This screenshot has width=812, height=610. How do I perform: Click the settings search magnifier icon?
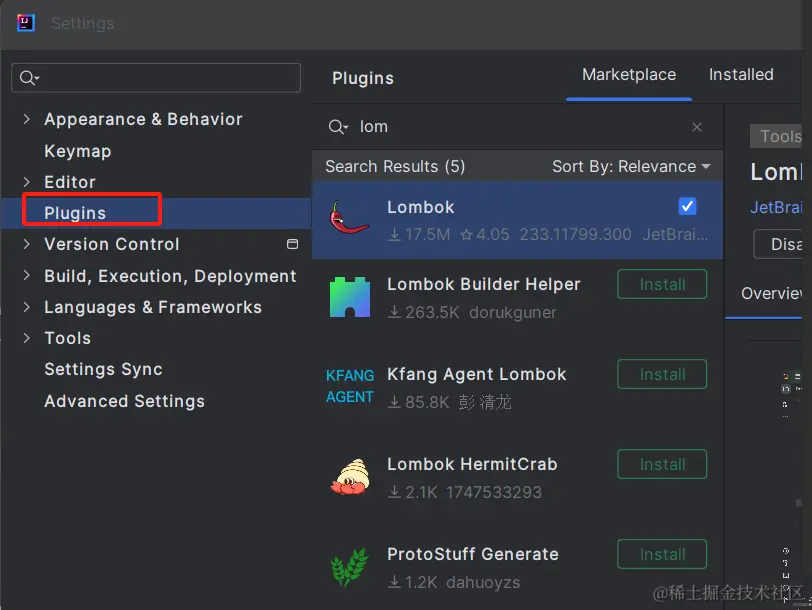point(28,78)
